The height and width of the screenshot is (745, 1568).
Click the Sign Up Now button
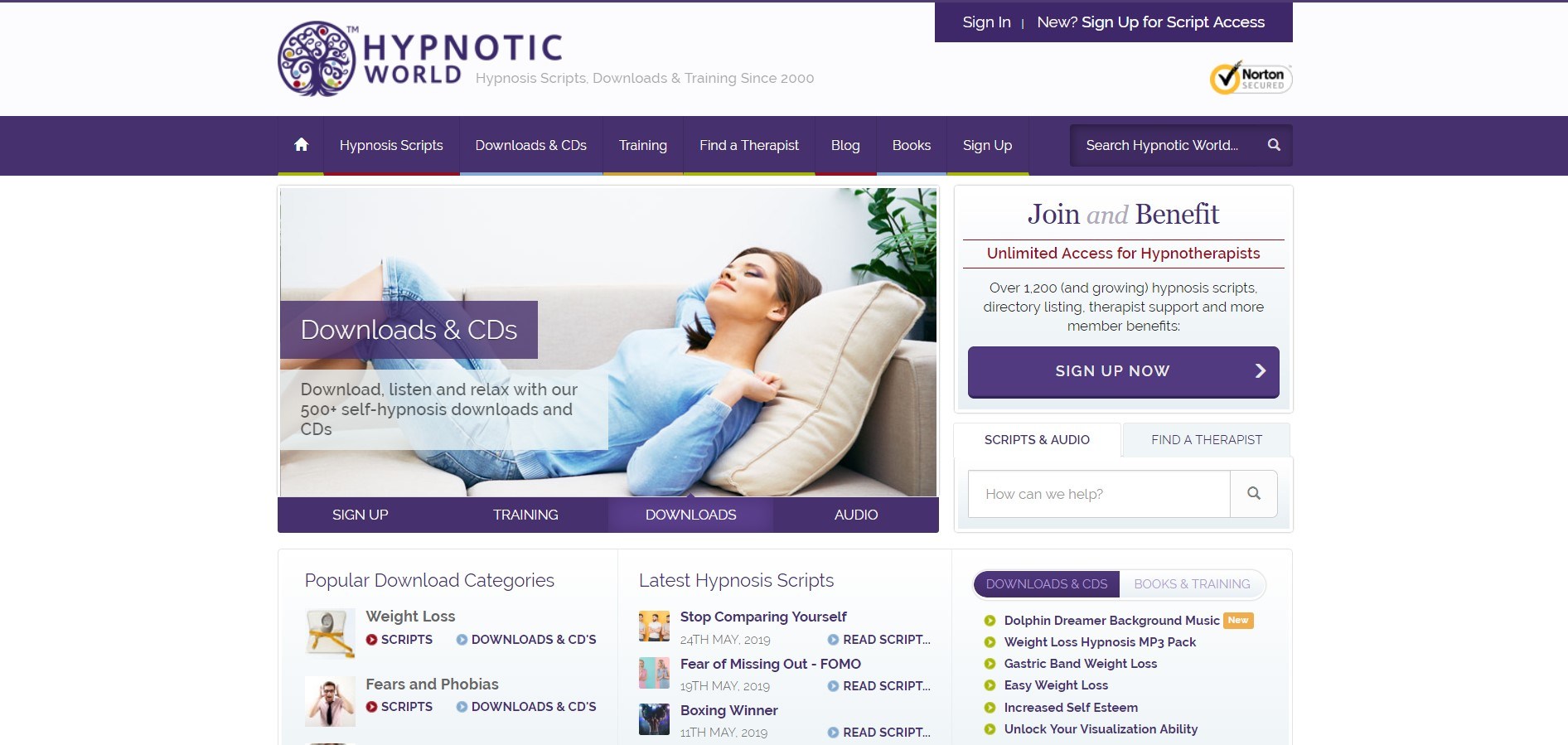(x=1123, y=371)
